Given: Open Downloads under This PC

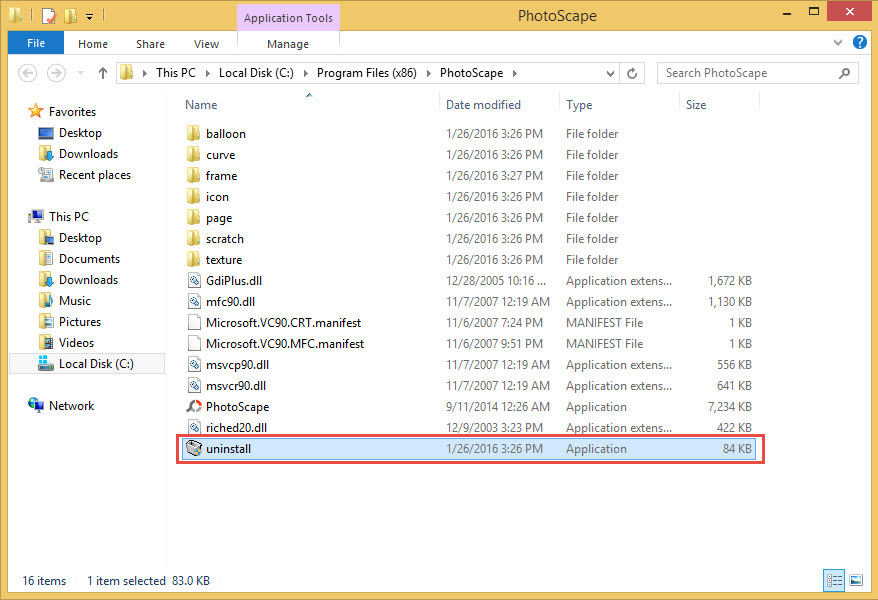Looking at the screenshot, I should point(88,279).
